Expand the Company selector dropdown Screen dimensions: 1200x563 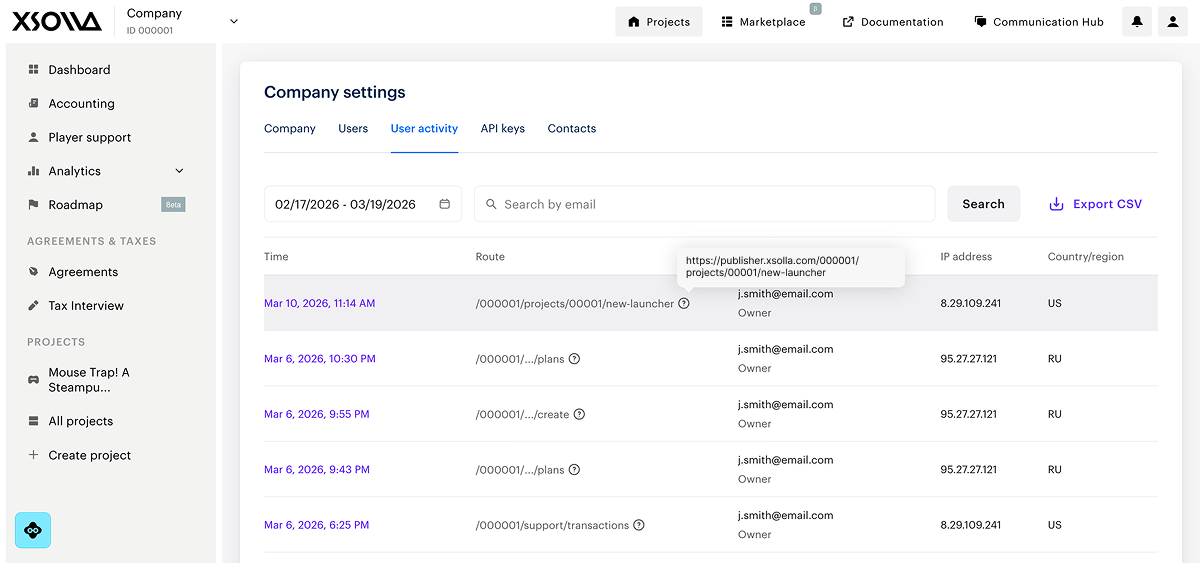pos(234,21)
